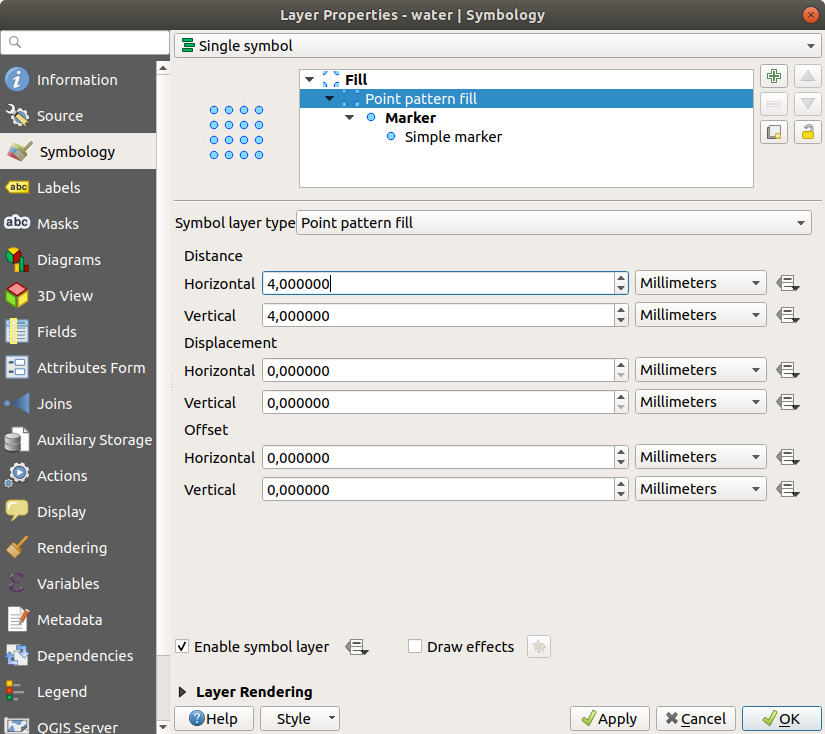Click the duplicate symbol layer icon
The image size is (825, 734).
coord(773,132)
